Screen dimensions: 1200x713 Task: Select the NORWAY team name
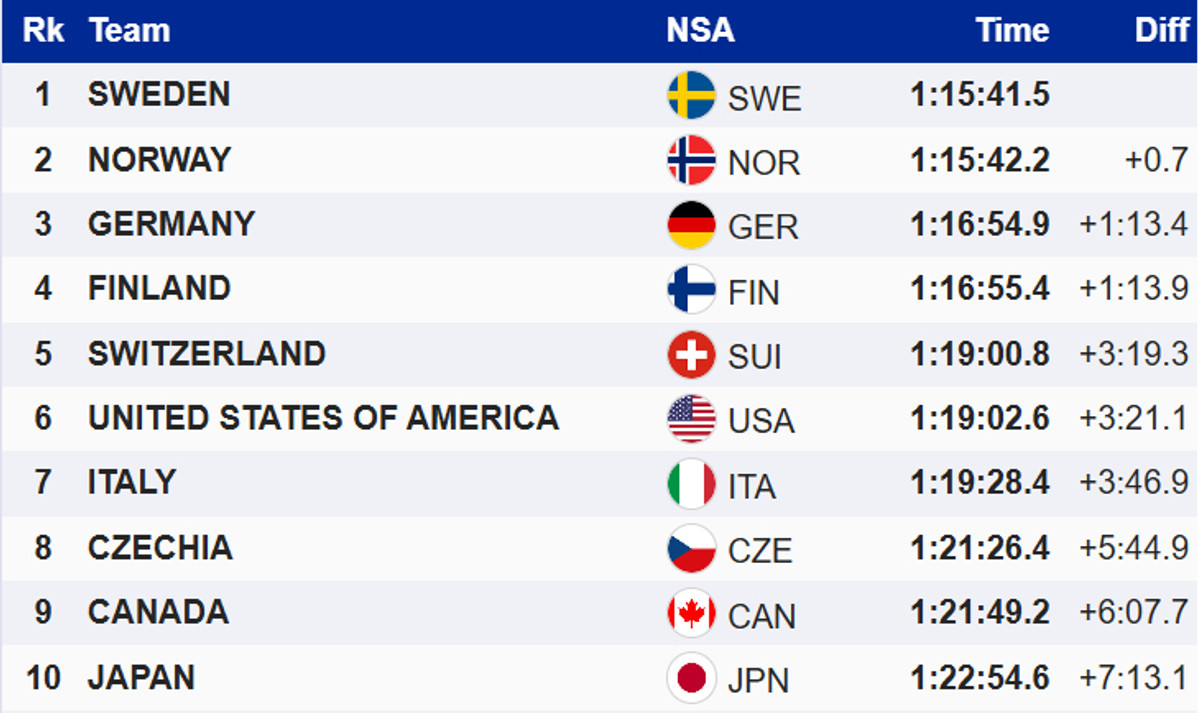point(159,160)
